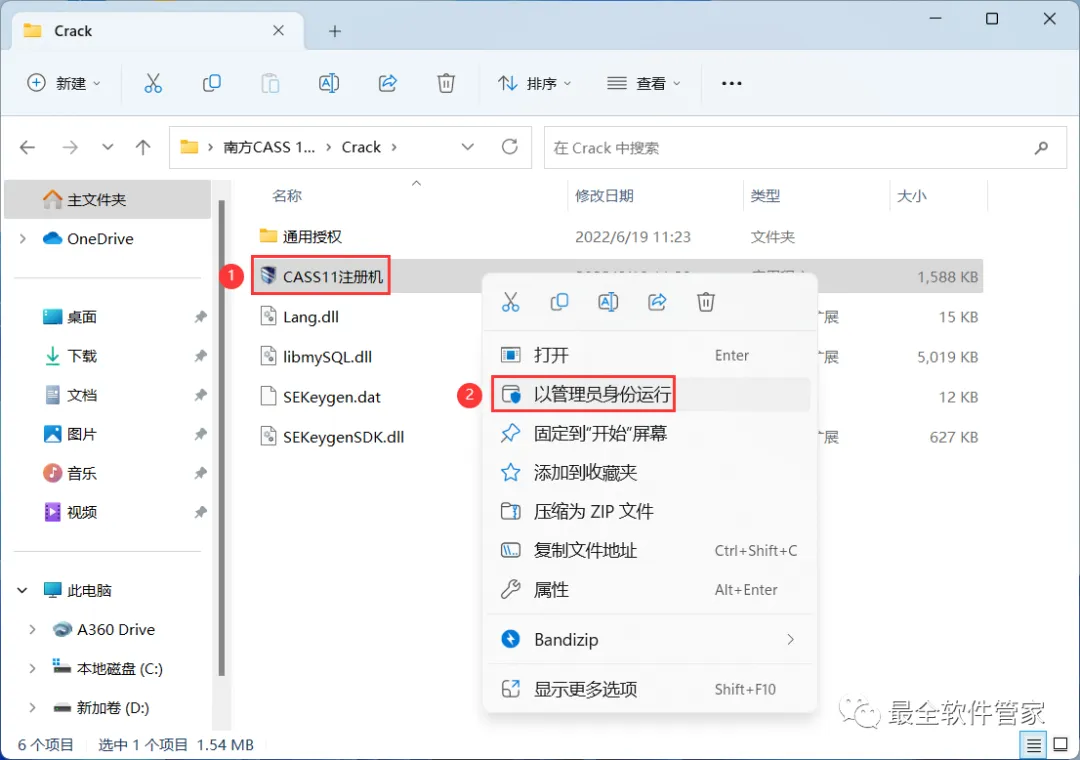The width and height of the screenshot is (1080, 760).
Task: Click the 南方CASS 1... breadcrumb
Action: (269, 147)
